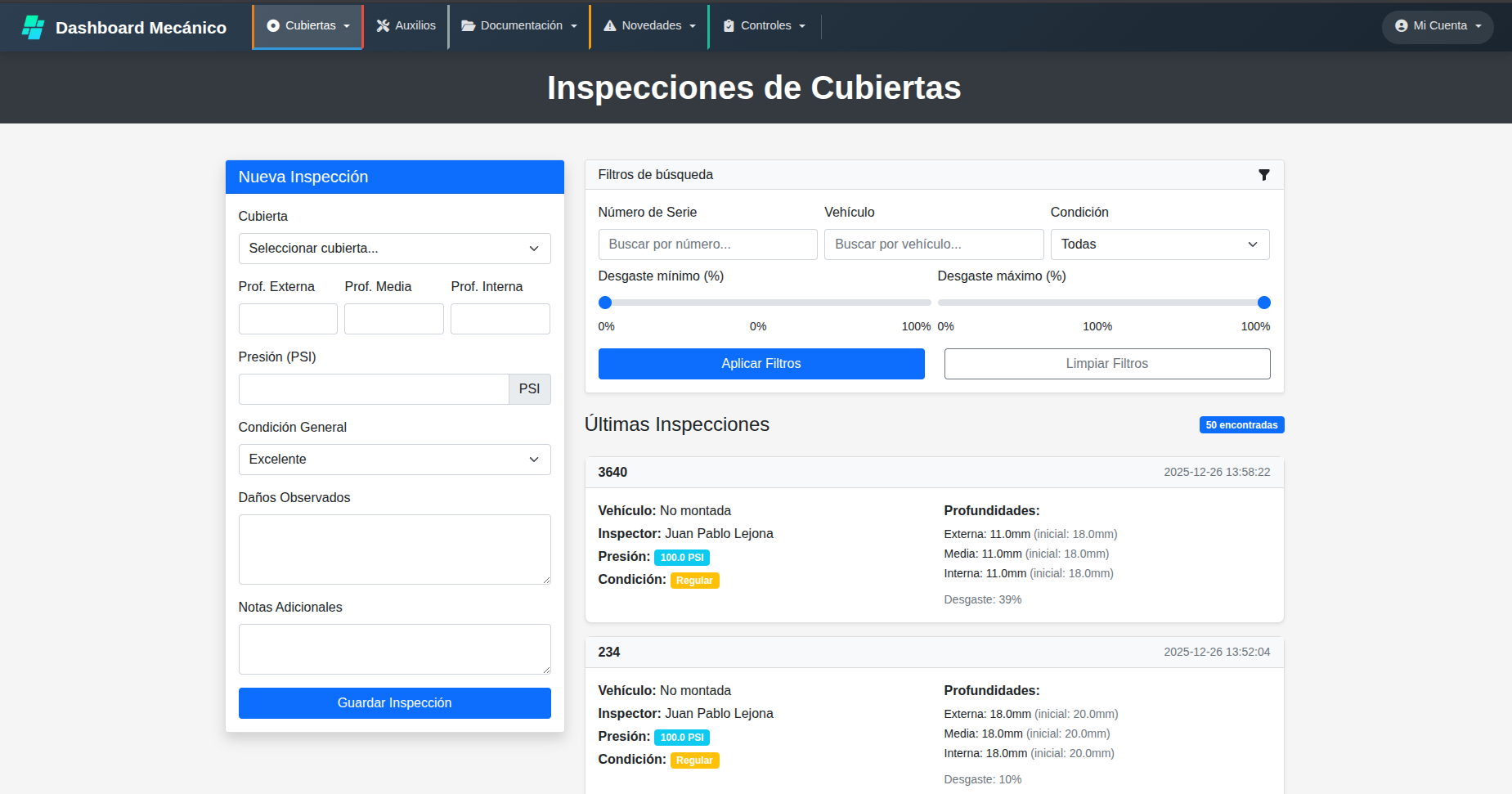The image size is (1512, 794).
Task: Expand the Condición filter set to Todas
Action: click(x=1160, y=244)
